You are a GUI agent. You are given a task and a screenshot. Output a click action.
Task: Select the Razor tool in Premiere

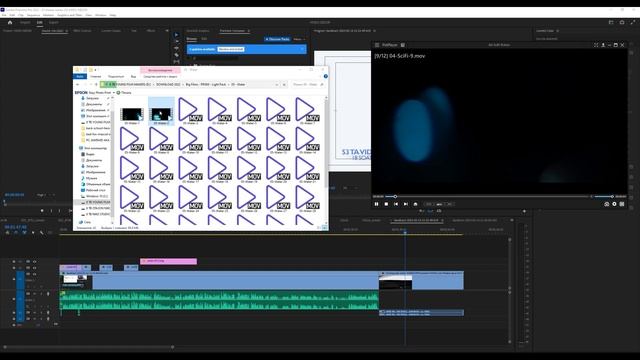point(176,55)
